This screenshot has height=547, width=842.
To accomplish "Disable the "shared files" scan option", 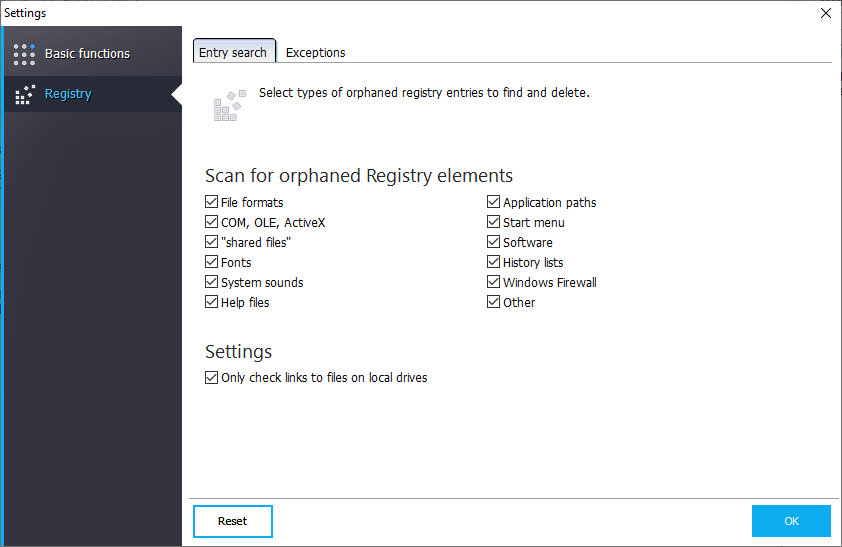I will coord(212,242).
